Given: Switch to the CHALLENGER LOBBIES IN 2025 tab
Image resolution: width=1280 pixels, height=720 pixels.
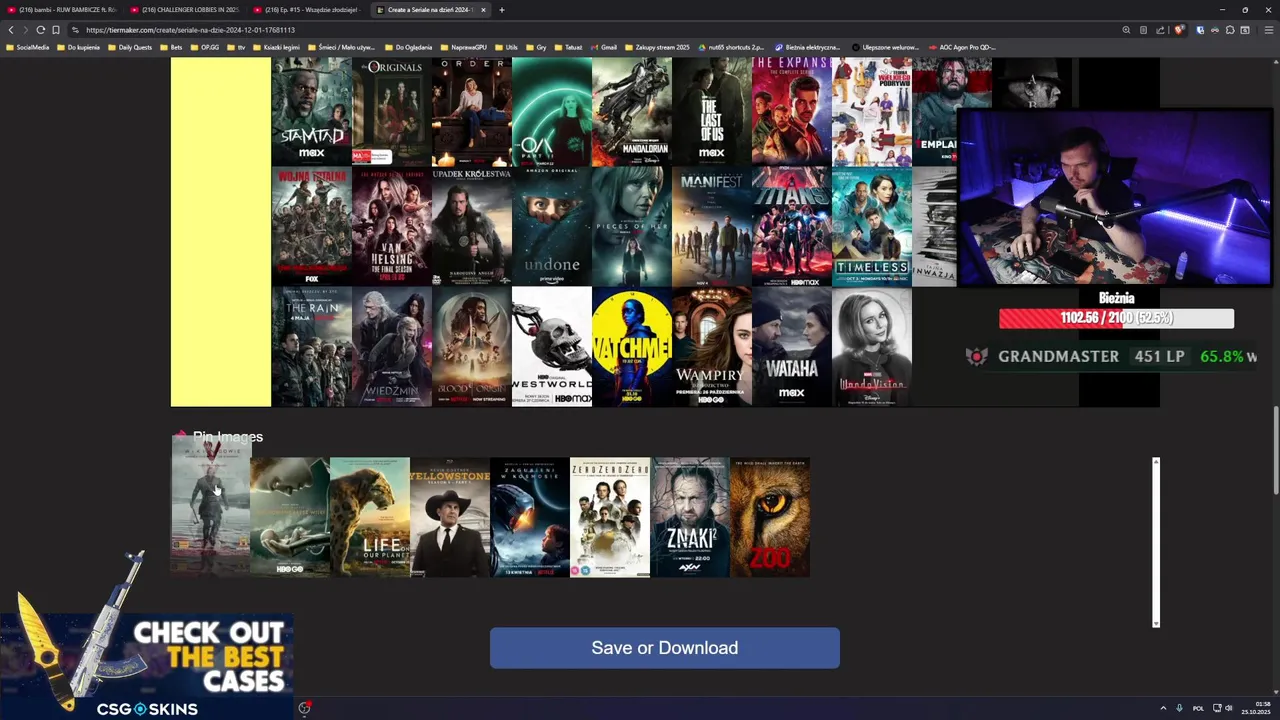Looking at the screenshot, I should 185,10.
